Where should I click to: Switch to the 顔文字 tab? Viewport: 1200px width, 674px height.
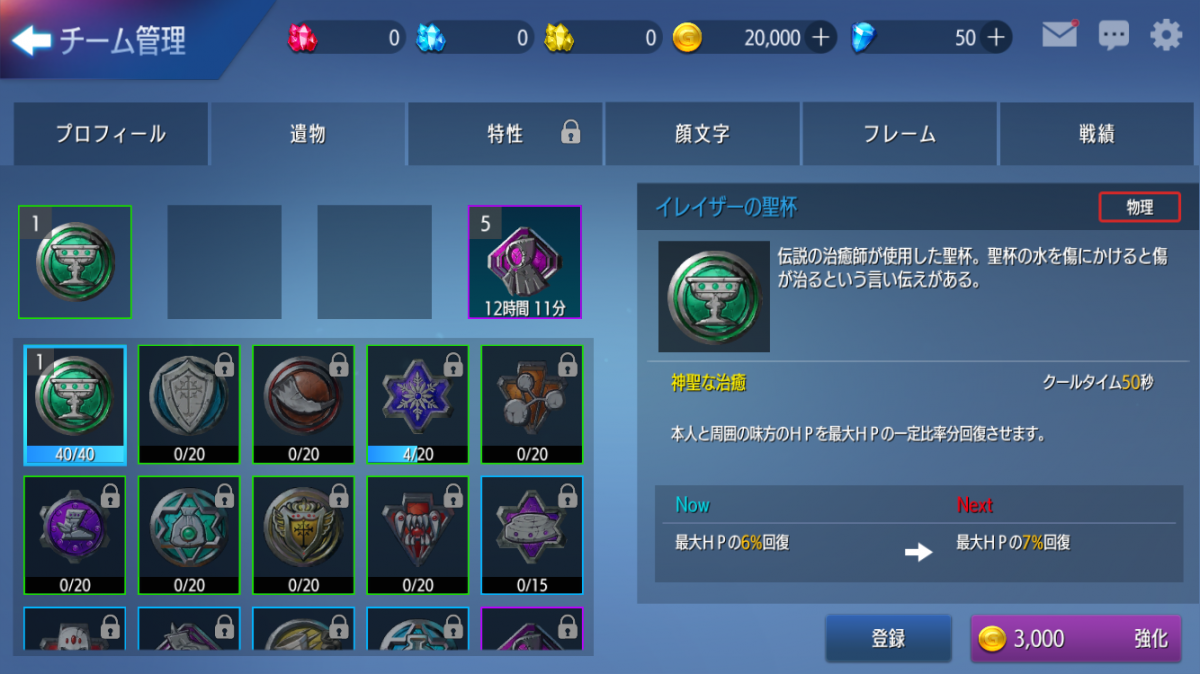[702, 134]
